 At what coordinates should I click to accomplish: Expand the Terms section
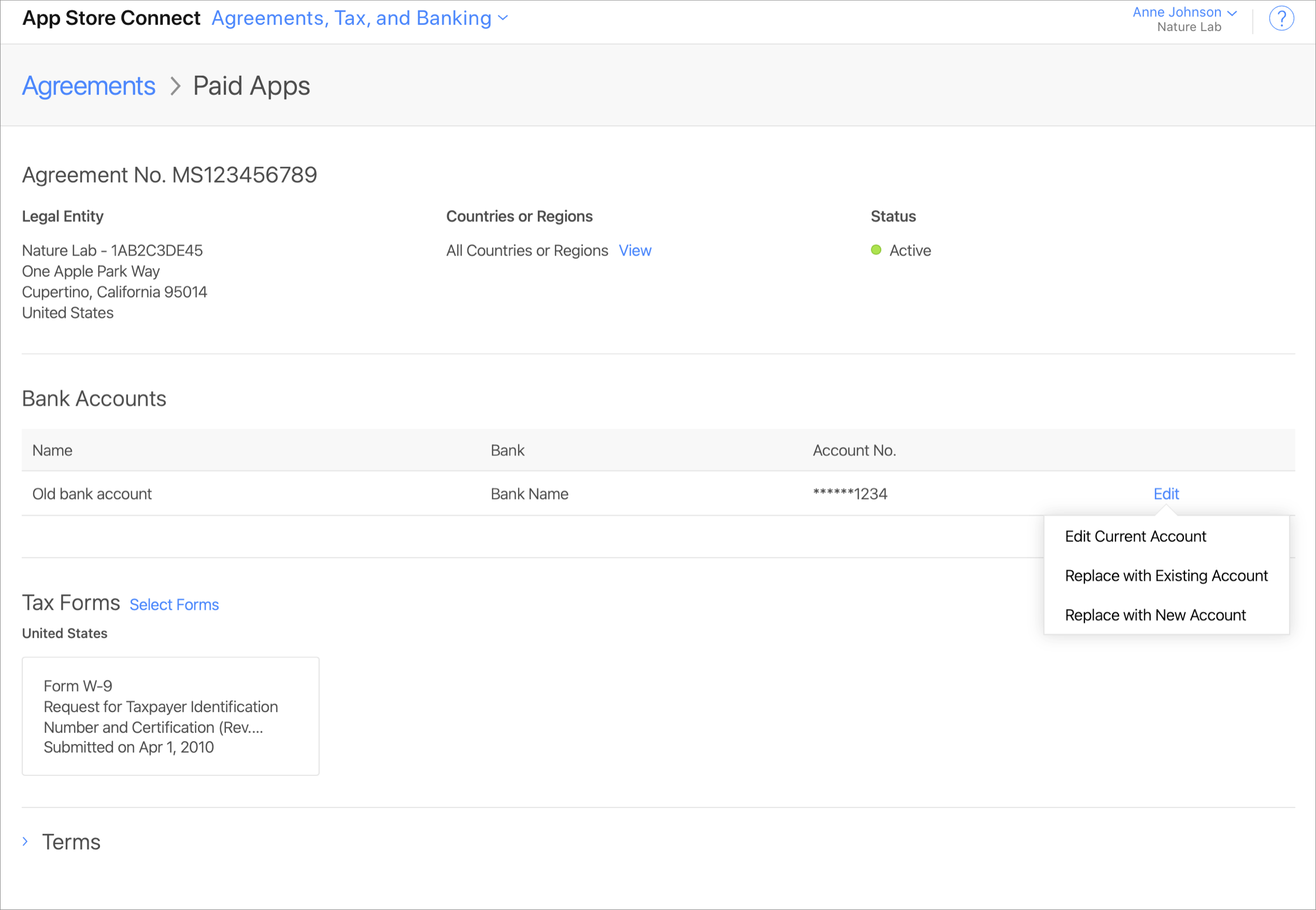26,842
